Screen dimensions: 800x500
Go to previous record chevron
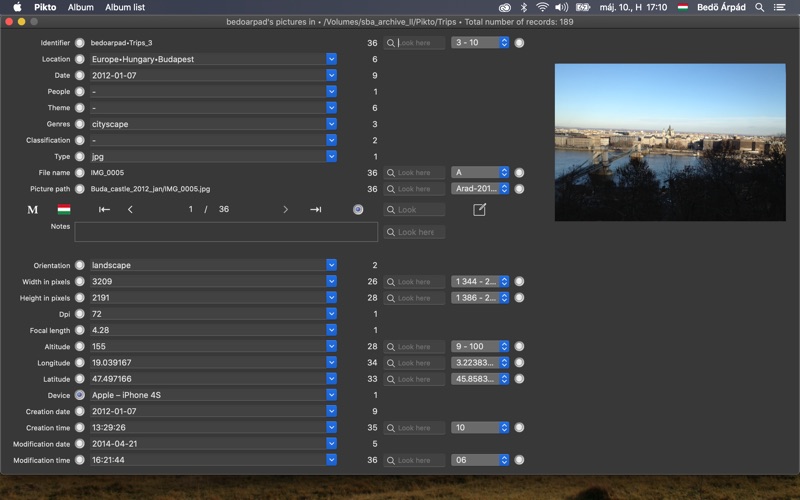[x=130, y=209]
